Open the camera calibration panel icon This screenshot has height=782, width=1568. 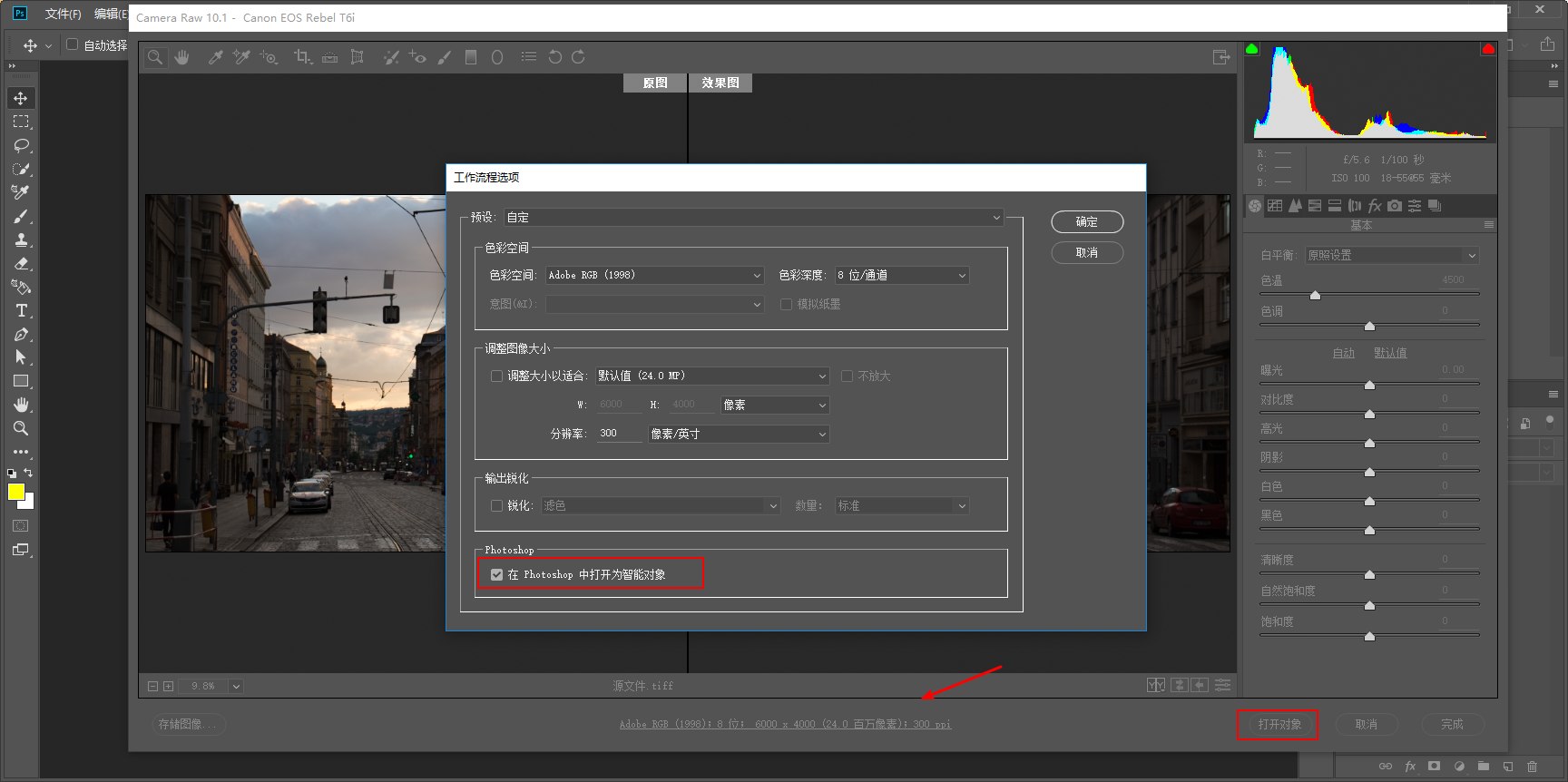click(1395, 206)
